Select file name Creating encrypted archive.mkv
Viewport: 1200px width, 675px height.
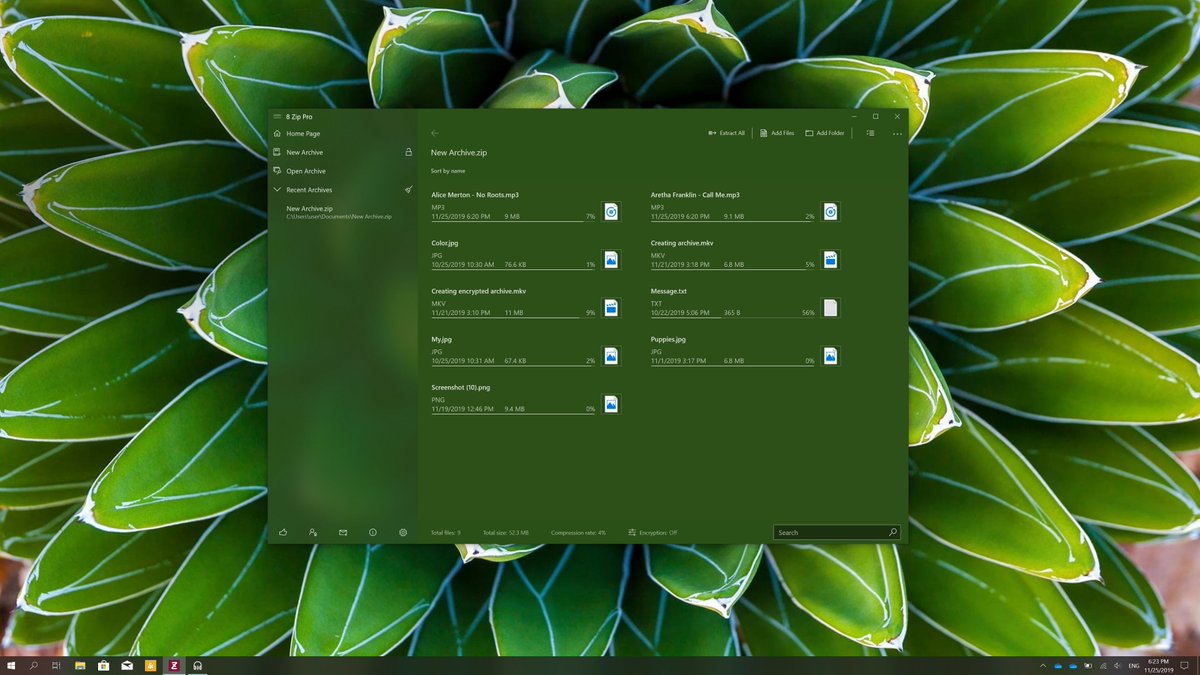[478, 291]
